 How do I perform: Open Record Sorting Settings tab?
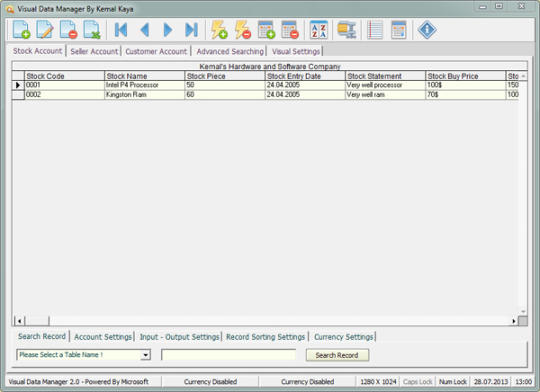[266, 337]
